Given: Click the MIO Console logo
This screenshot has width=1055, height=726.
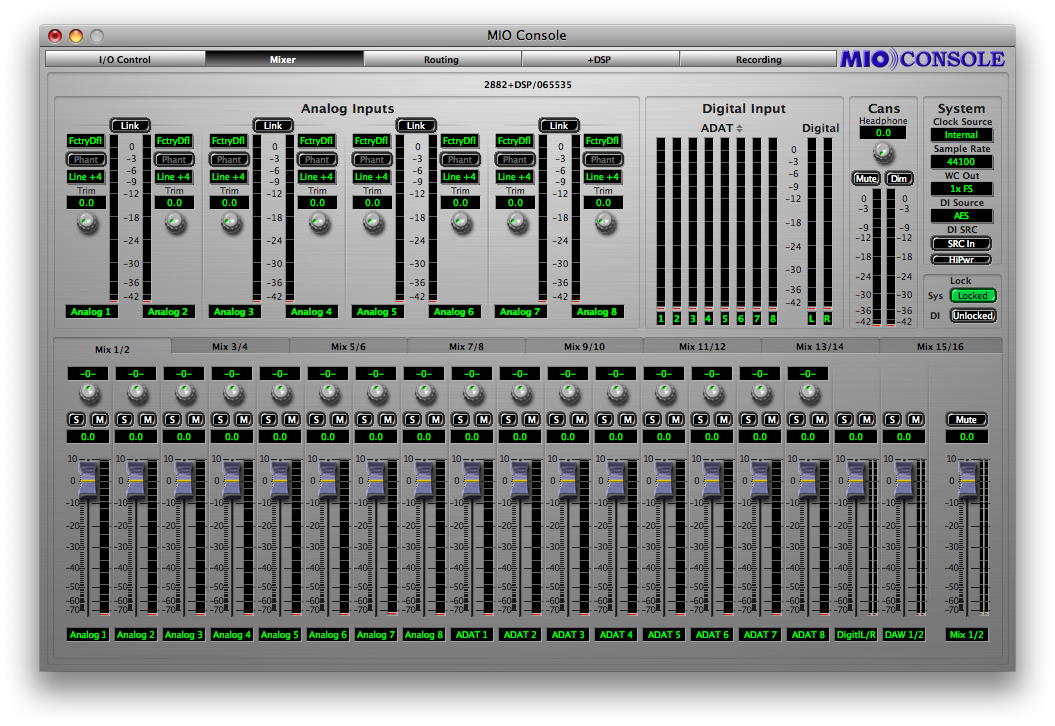Looking at the screenshot, I should (x=922, y=59).
